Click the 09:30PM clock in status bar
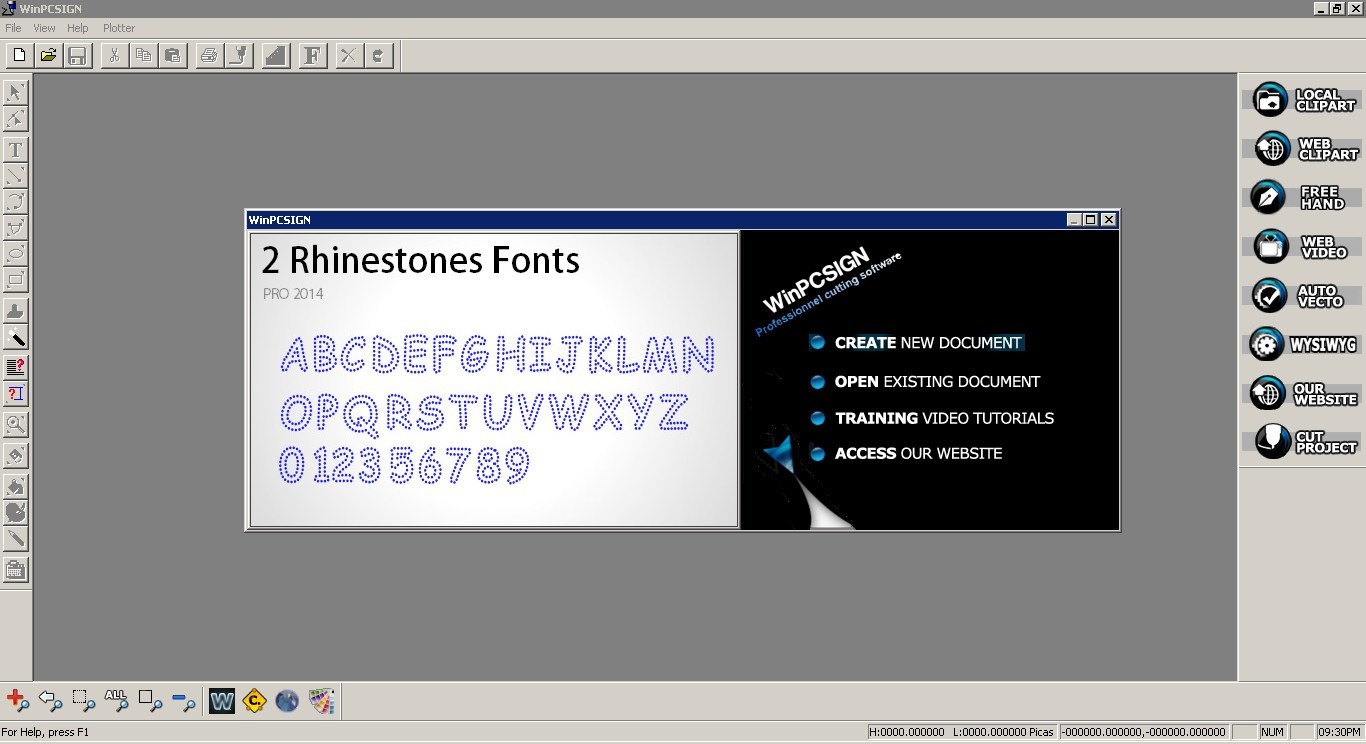The image size is (1366, 744). pyautogui.click(x=1339, y=732)
